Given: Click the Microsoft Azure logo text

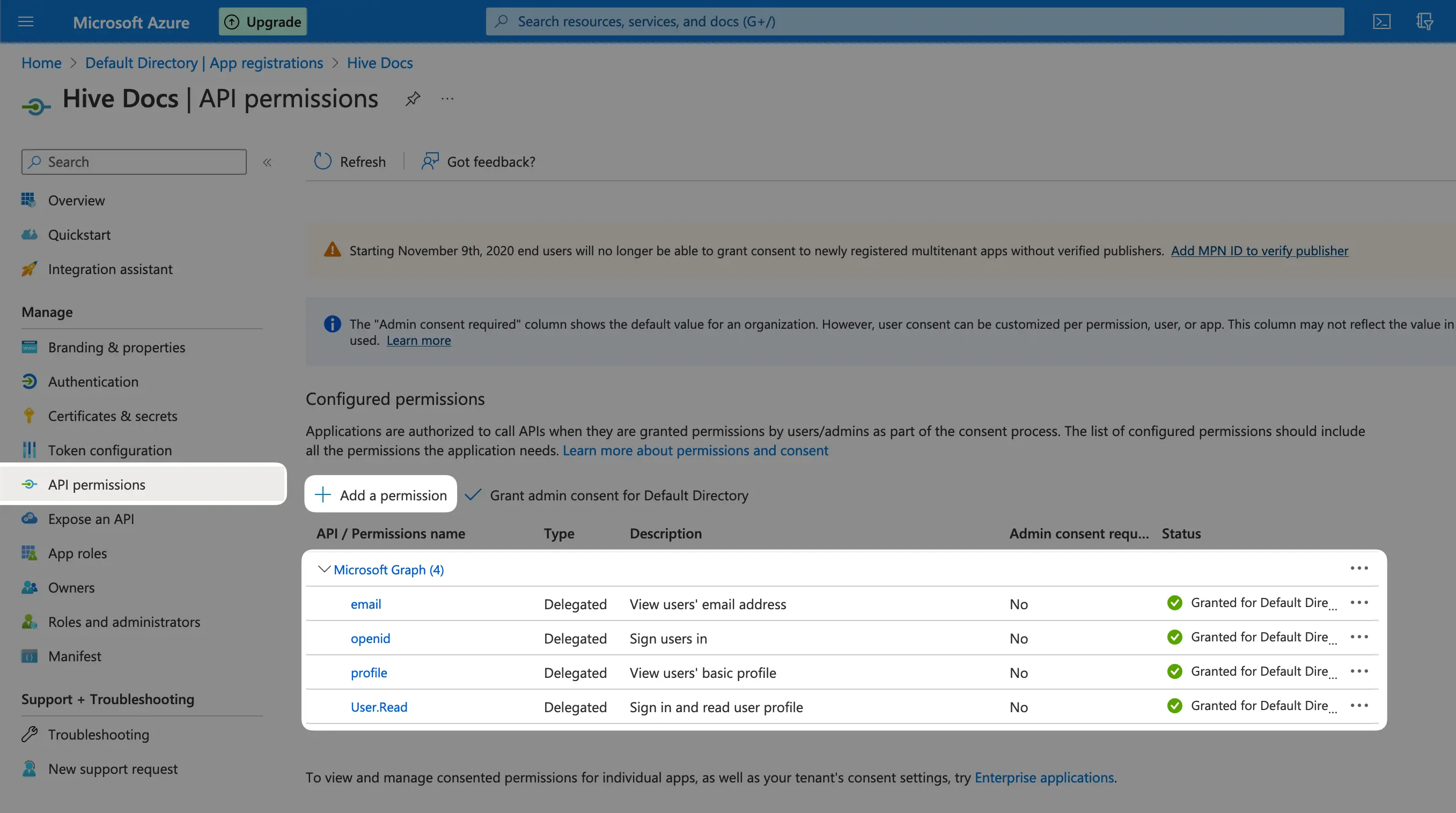Looking at the screenshot, I should 131,23.
